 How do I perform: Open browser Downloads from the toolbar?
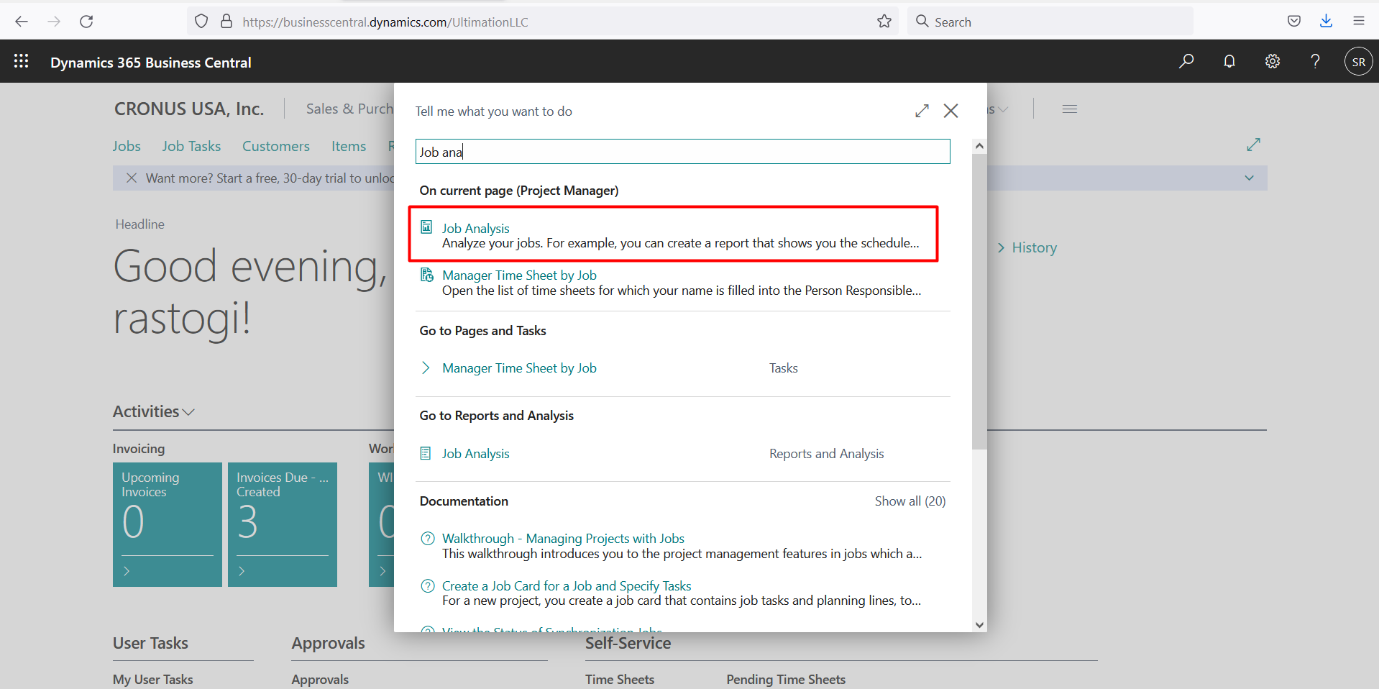[x=1326, y=20]
